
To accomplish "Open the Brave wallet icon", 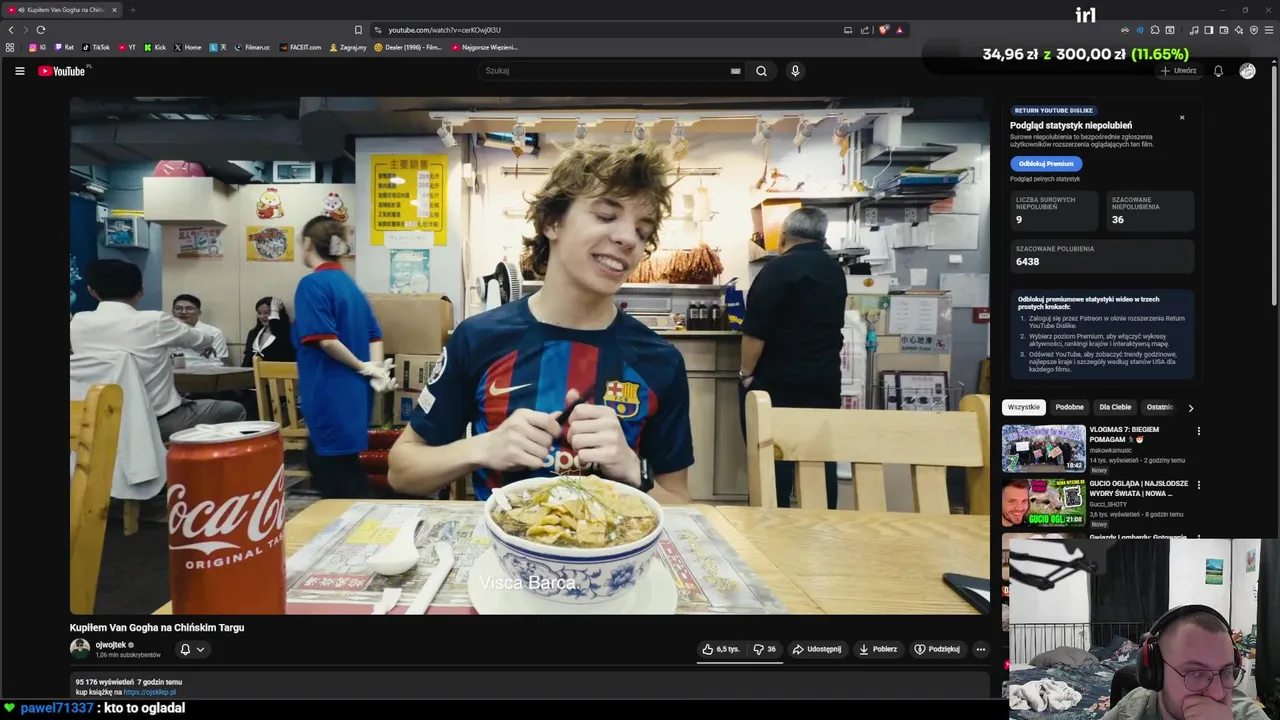I will 1224,30.
